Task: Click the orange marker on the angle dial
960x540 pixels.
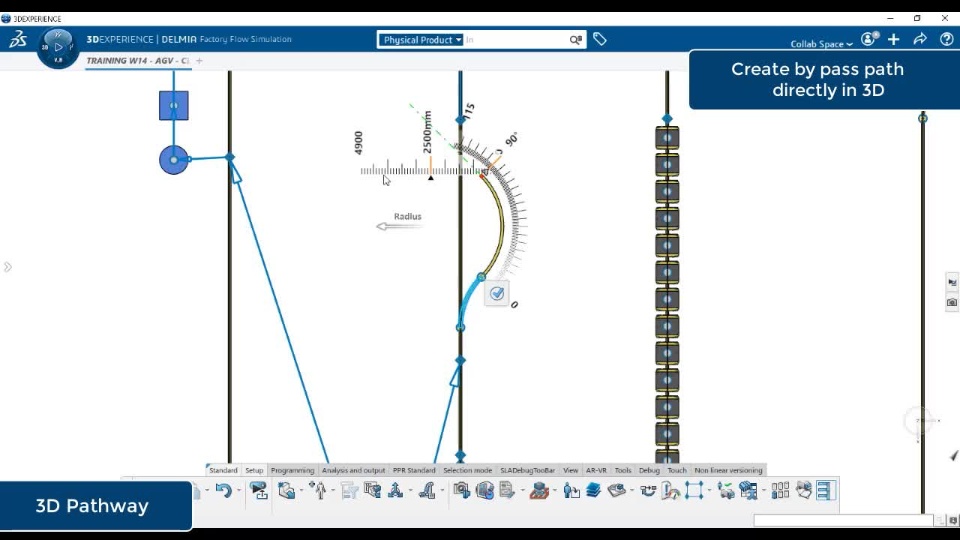Action: pos(495,163)
